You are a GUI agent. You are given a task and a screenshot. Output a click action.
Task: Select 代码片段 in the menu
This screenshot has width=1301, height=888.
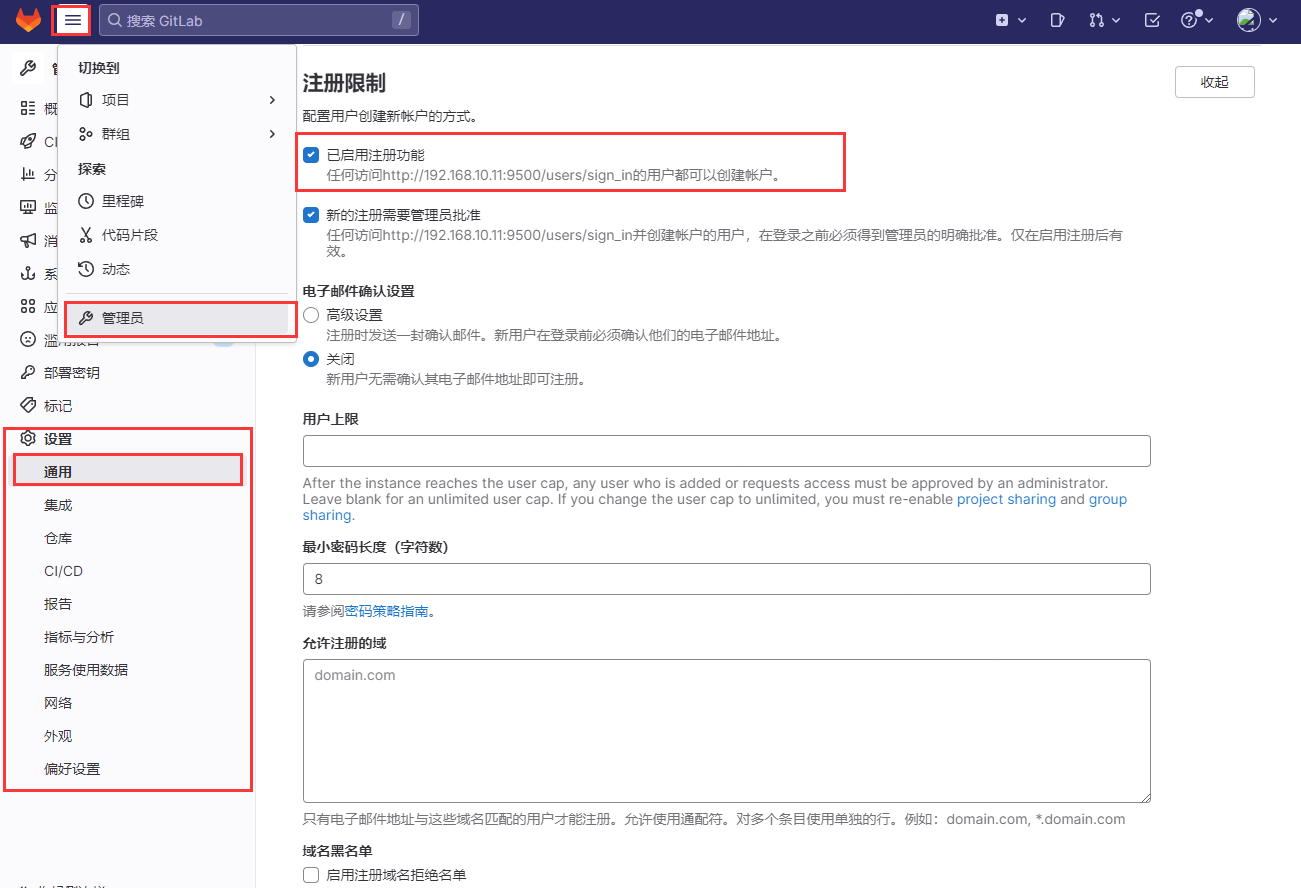pos(130,235)
